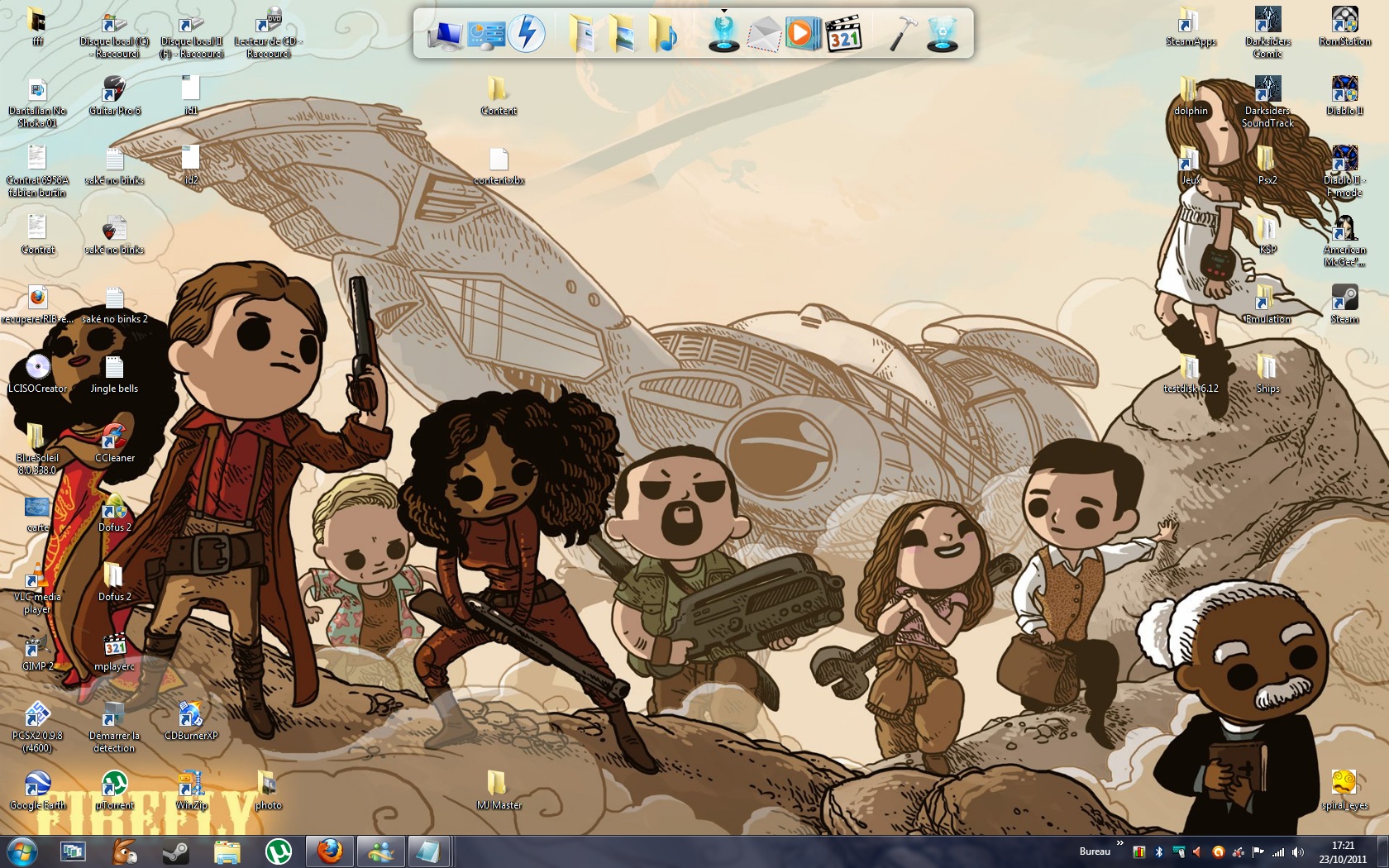1389x868 pixels.
Task: Open the testdisk-6.12 folder
Action: 1191,373
